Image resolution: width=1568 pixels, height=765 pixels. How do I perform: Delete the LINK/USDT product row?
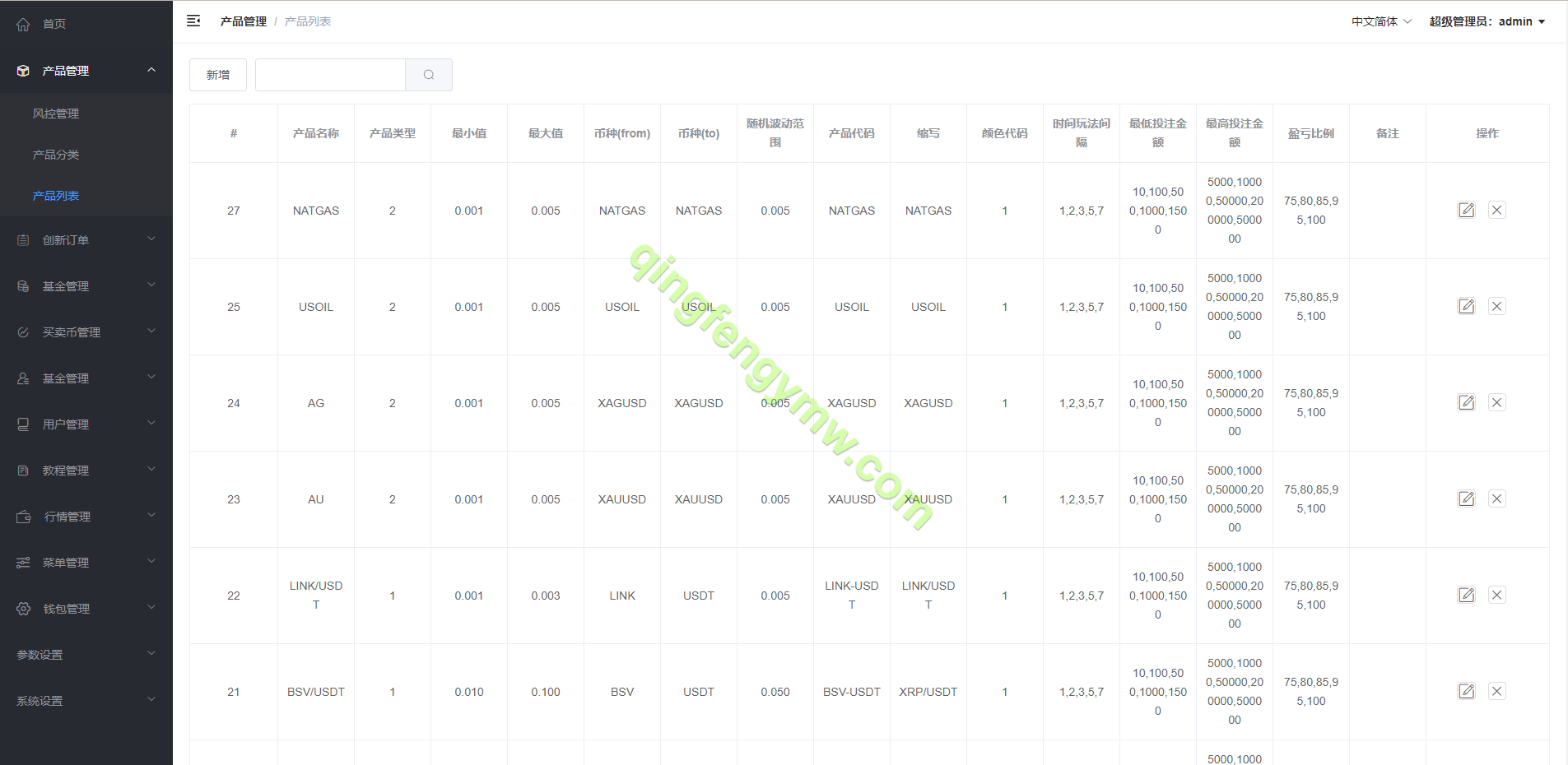pos(1497,595)
